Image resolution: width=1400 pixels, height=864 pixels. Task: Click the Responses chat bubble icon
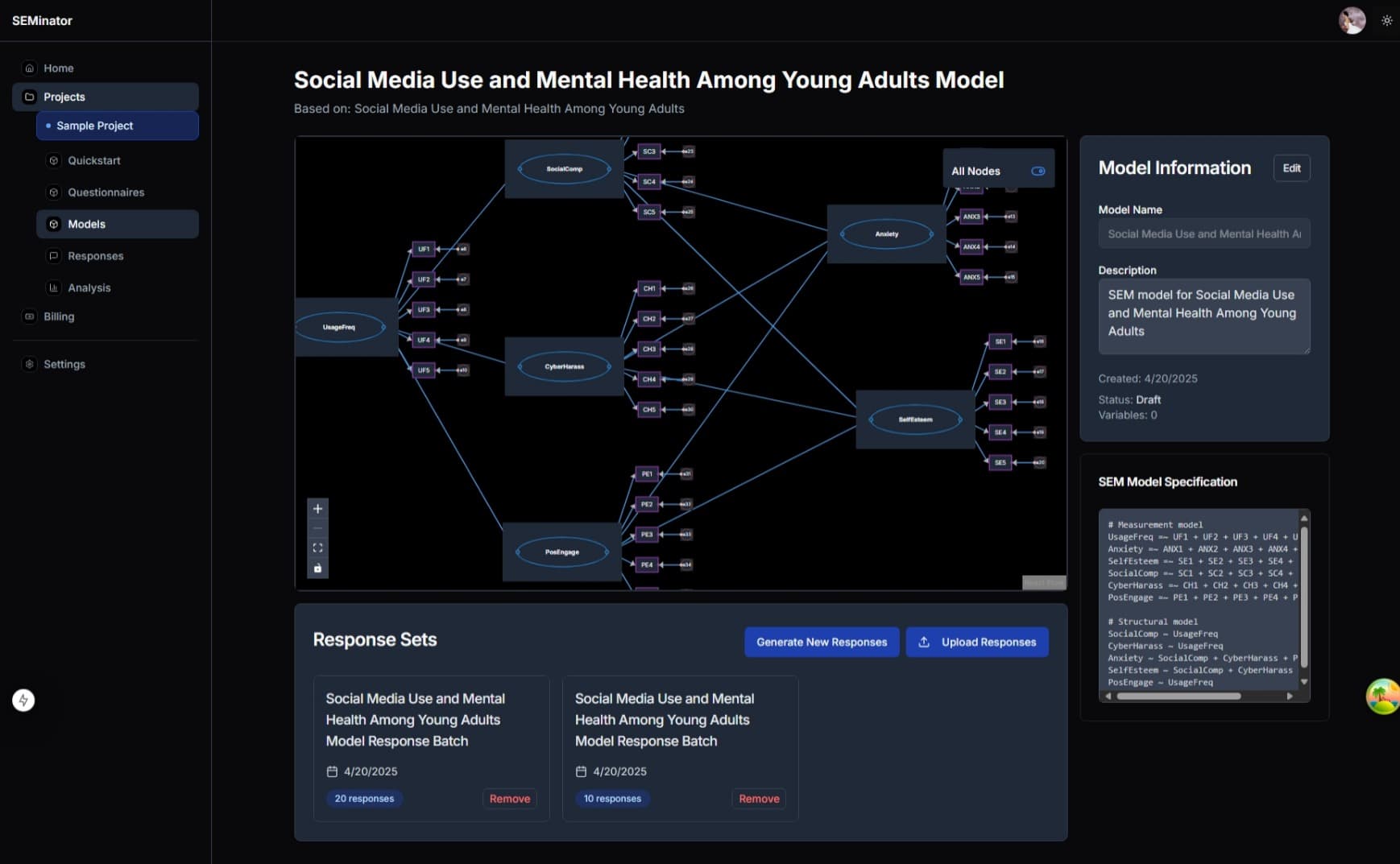pos(53,255)
